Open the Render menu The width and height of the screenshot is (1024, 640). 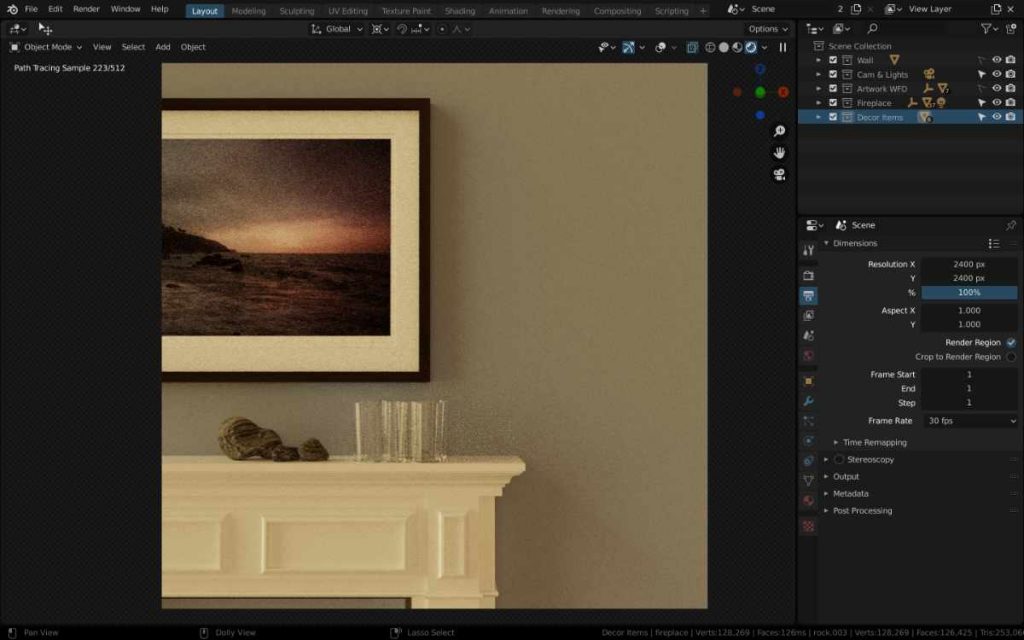pos(86,9)
